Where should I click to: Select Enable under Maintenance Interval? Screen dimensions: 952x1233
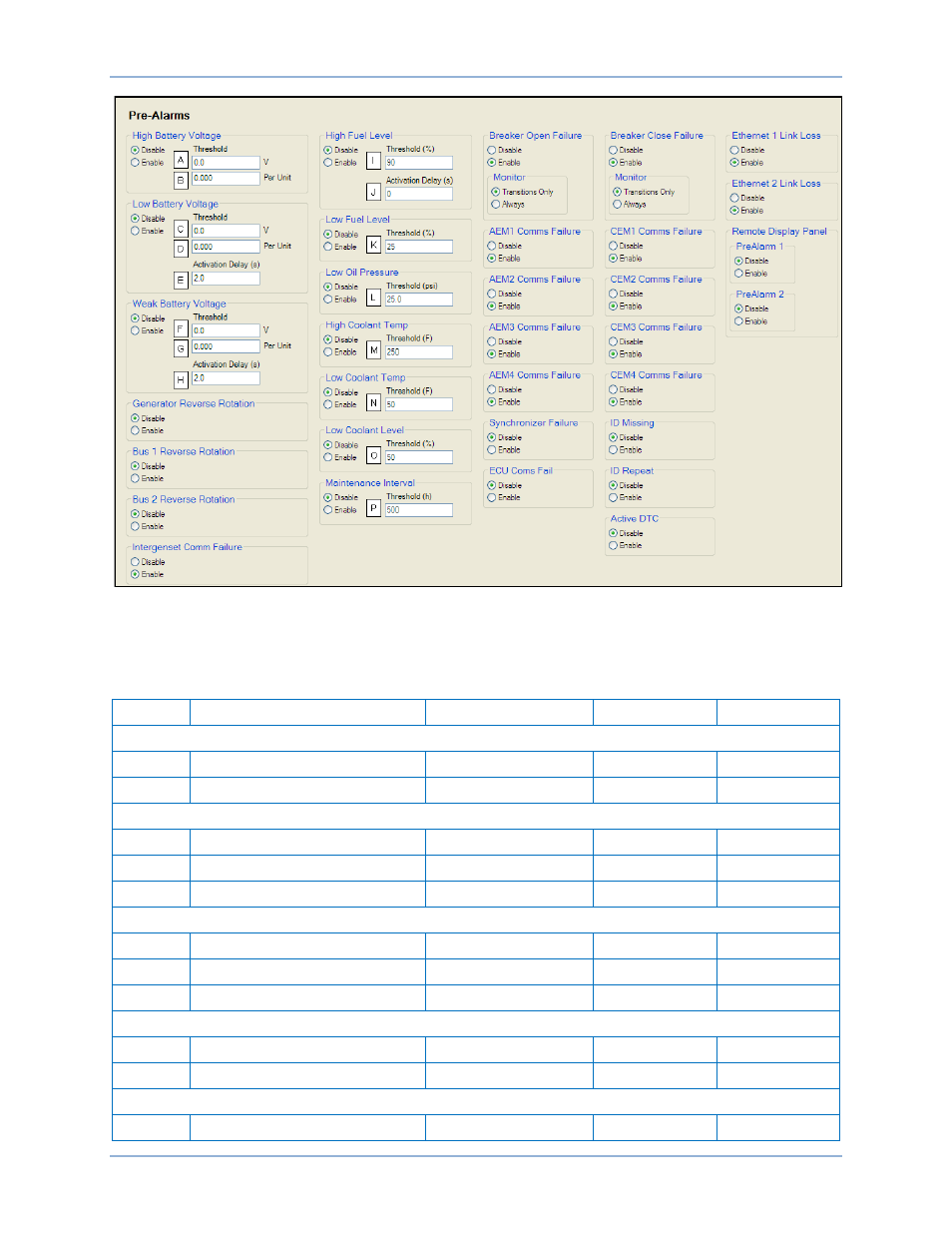[327, 510]
